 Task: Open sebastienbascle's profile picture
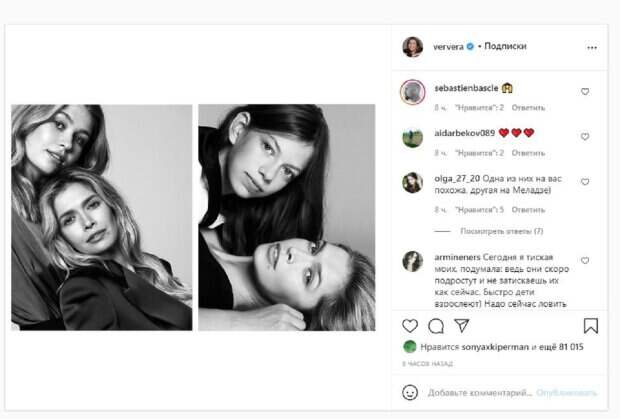412,92
